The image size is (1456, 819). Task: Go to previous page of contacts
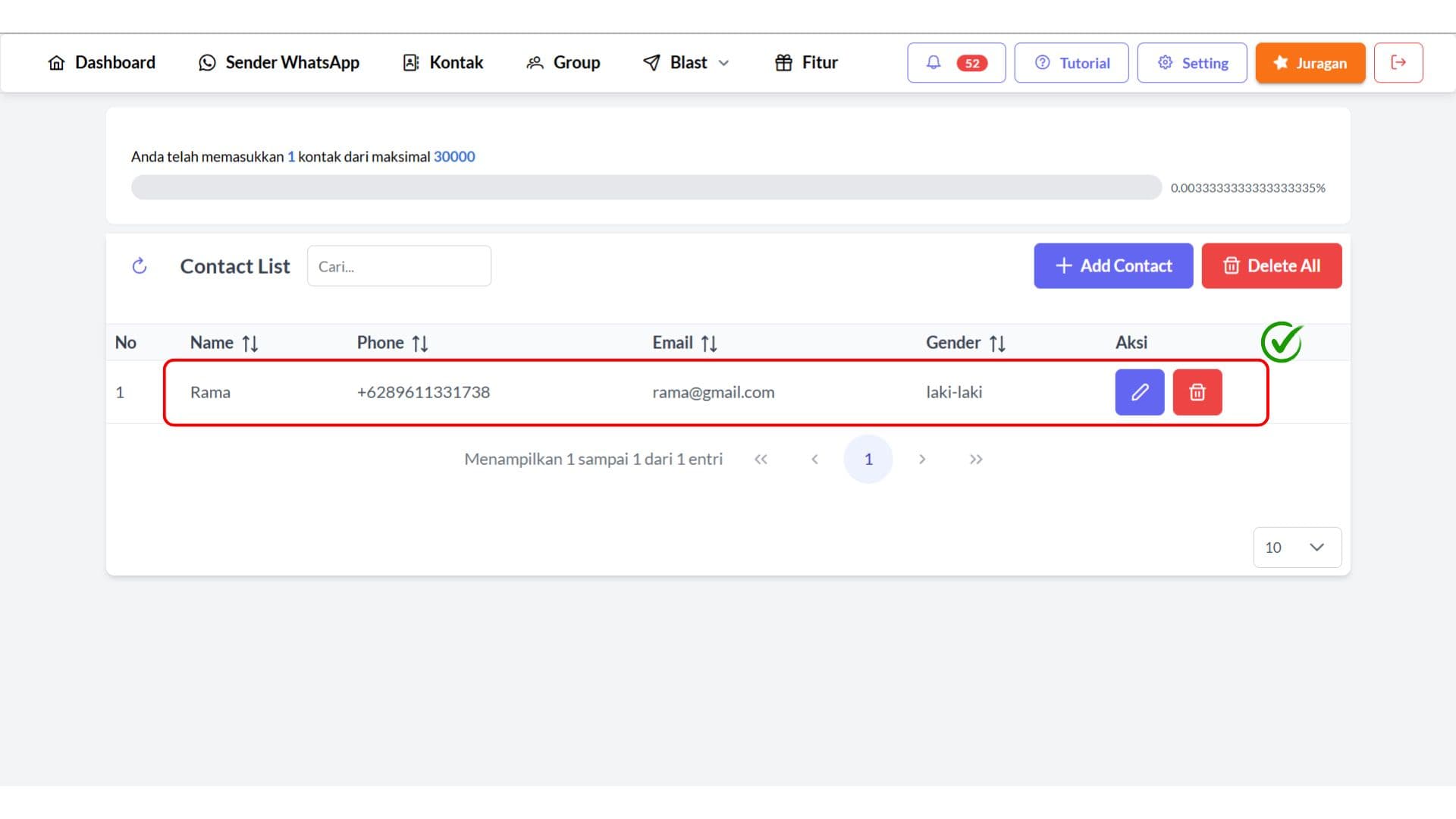click(x=814, y=460)
